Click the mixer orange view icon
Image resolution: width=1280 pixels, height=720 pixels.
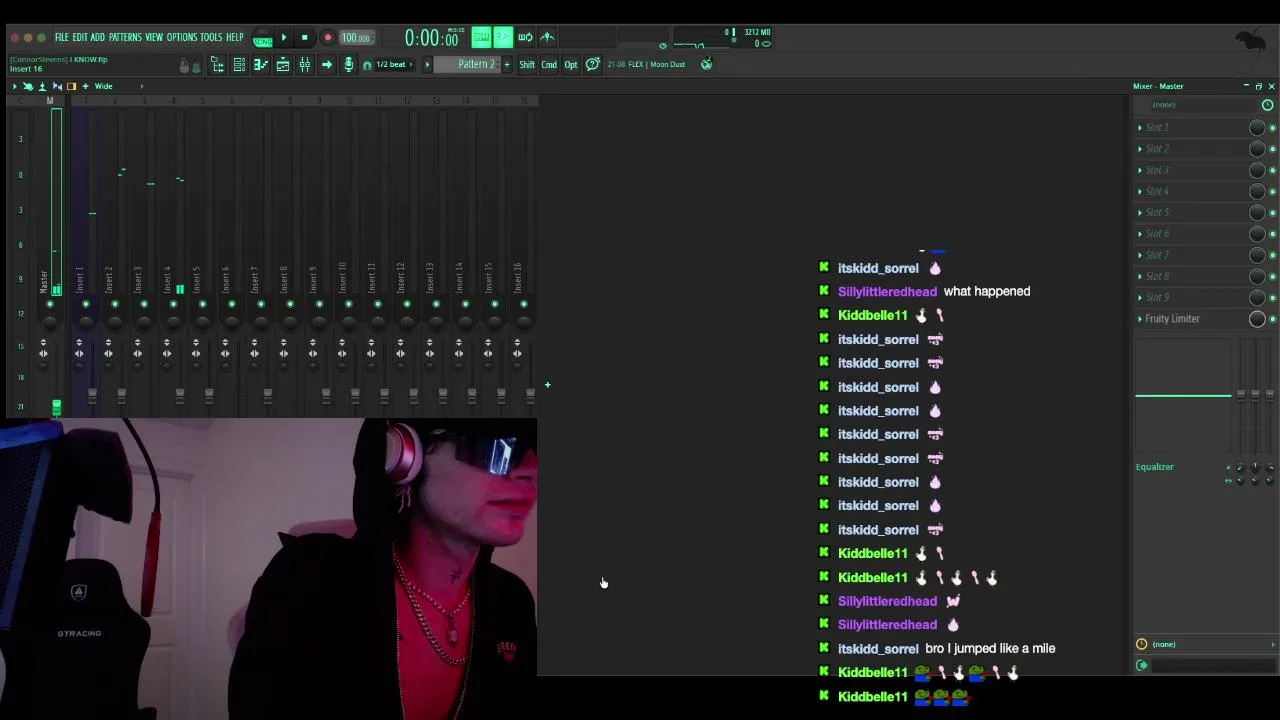pos(71,87)
